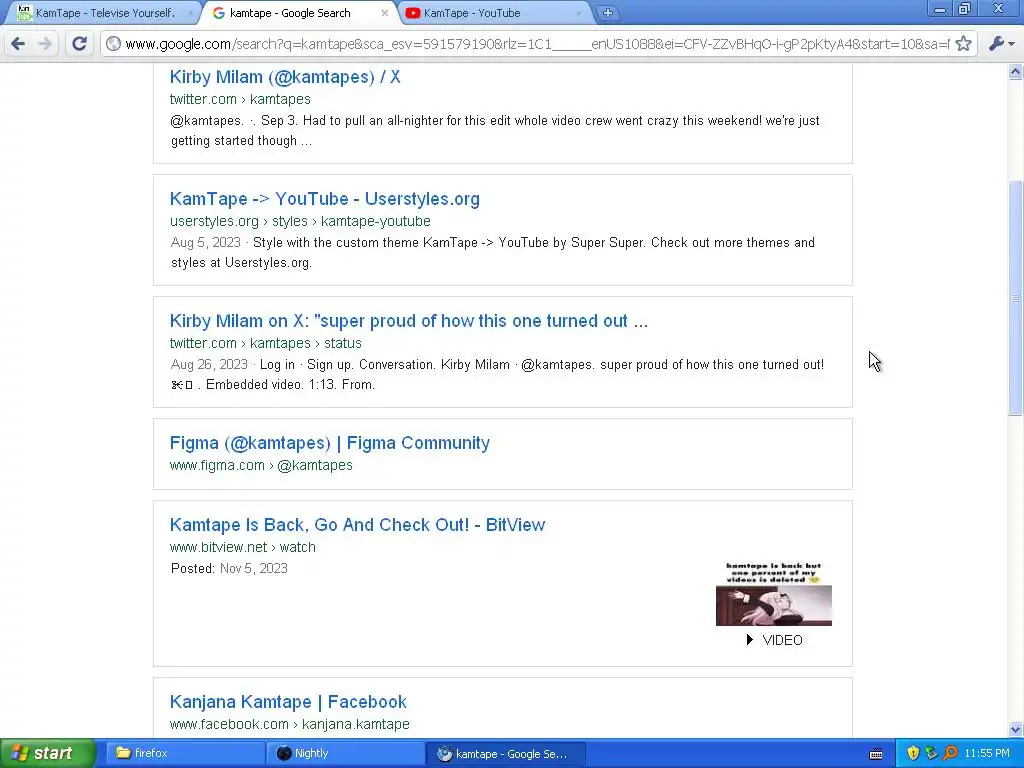
Task: Click the KamTape favicon on first tab
Action: pyautogui.click(x=24, y=12)
